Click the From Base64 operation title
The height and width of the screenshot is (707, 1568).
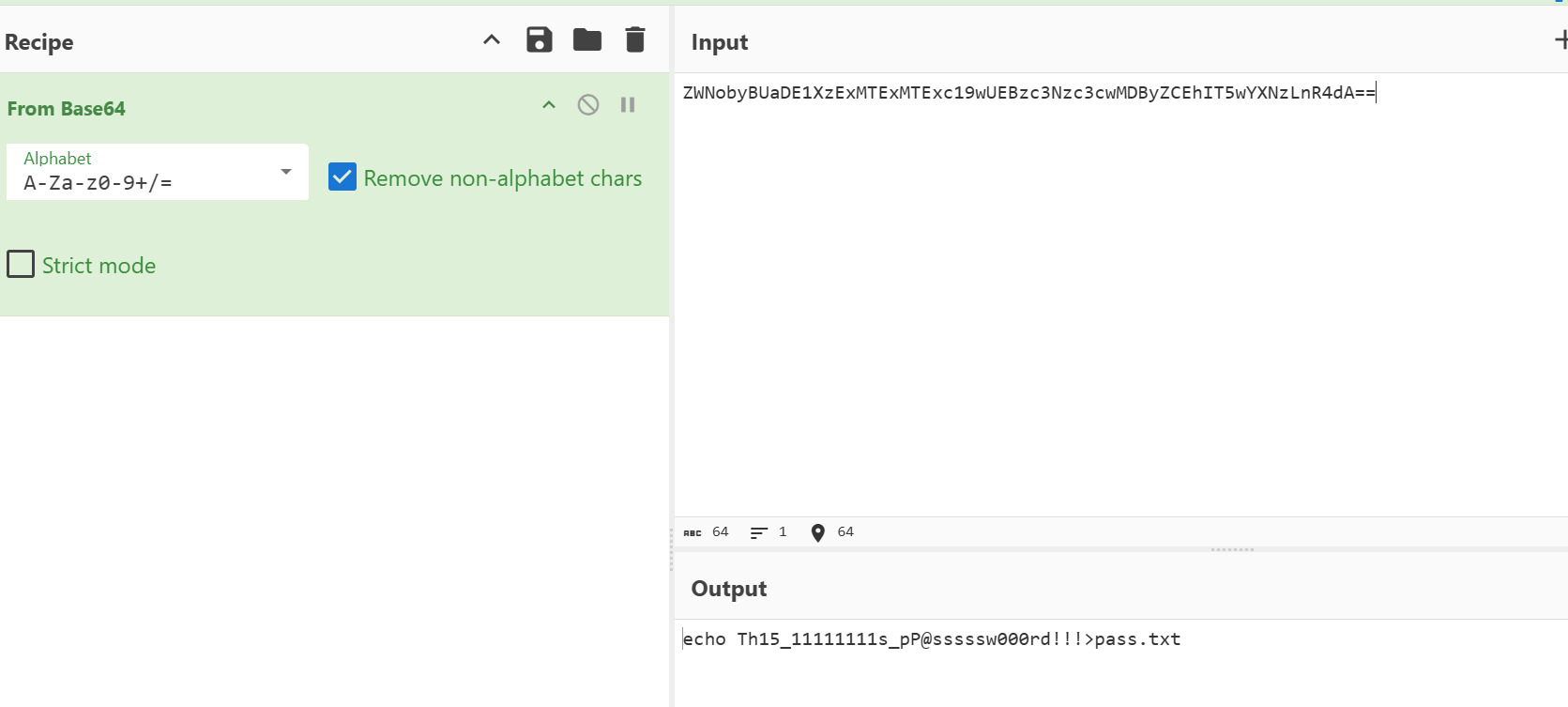coord(67,109)
